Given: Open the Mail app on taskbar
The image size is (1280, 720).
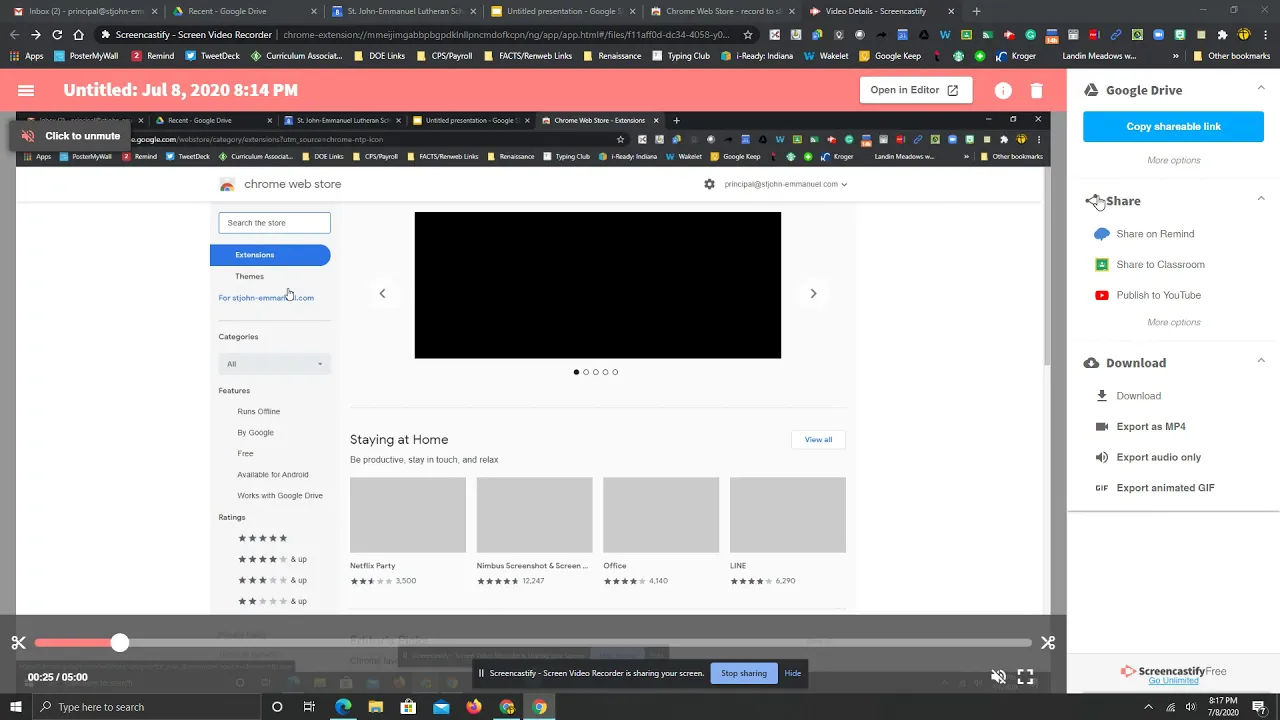Looking at the screenshot, I should click(441, 707).
